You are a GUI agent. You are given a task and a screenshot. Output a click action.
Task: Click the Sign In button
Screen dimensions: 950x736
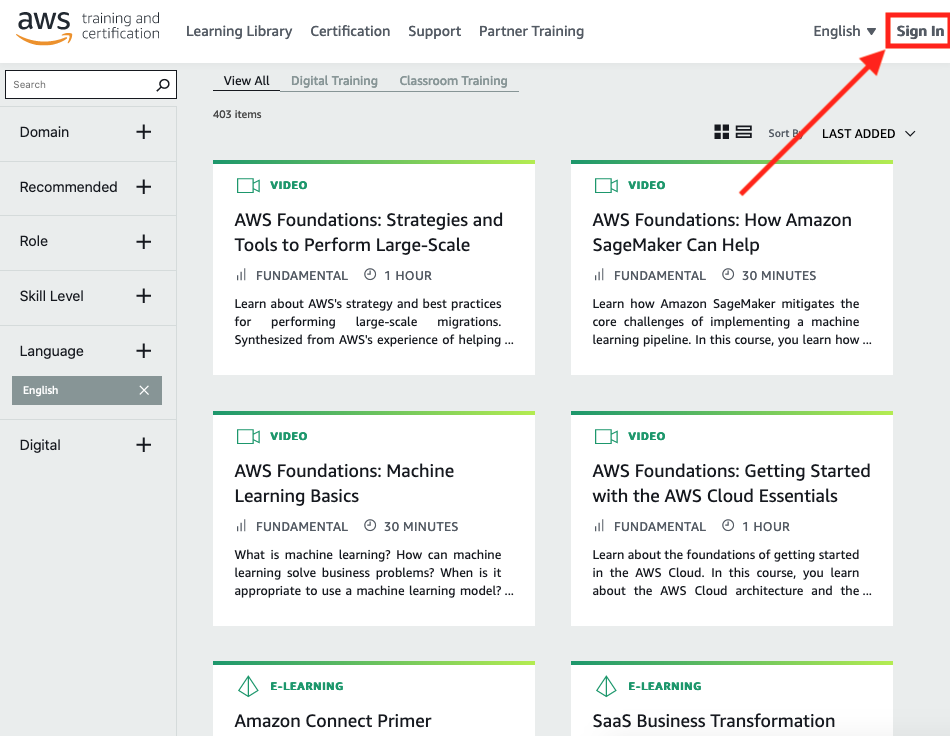[x=918, y=31]
